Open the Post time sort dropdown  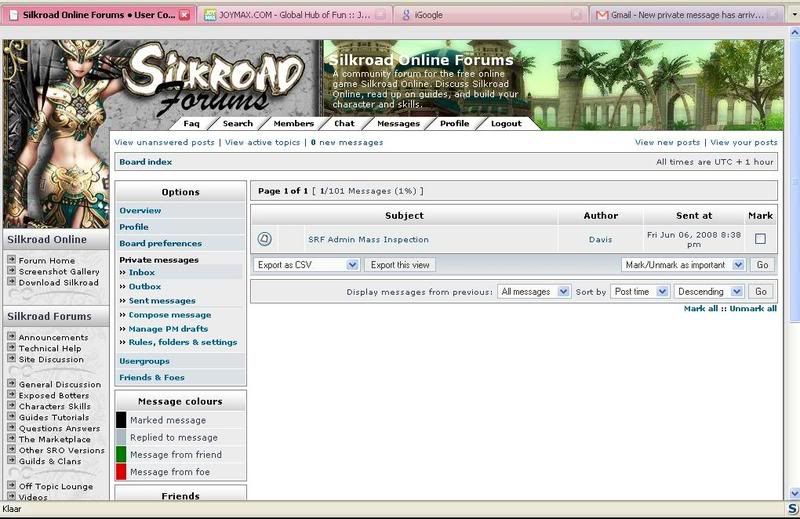tap(640, 291)
